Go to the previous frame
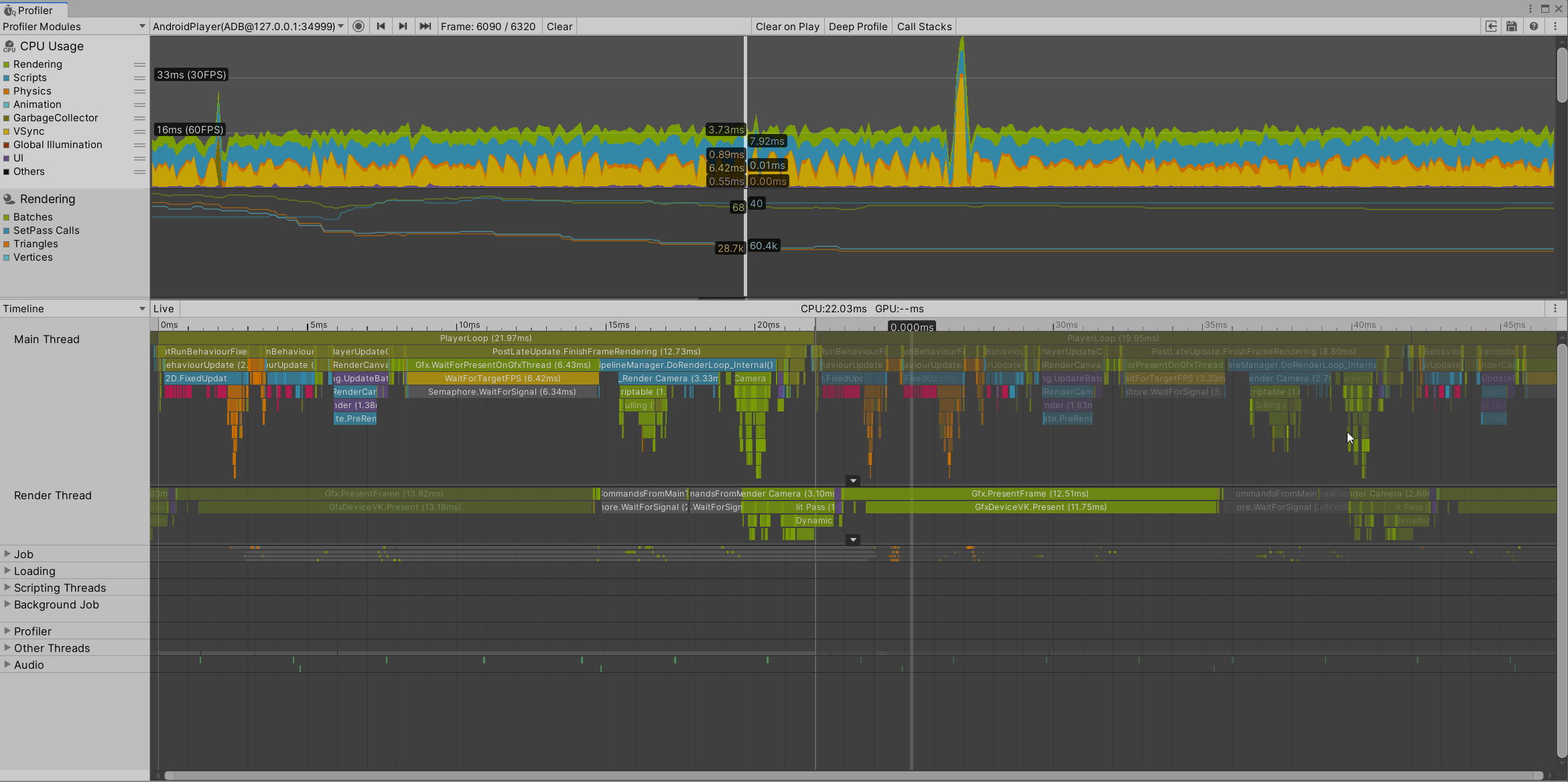Screen dimensions: 1568x782 pos(381,26)
